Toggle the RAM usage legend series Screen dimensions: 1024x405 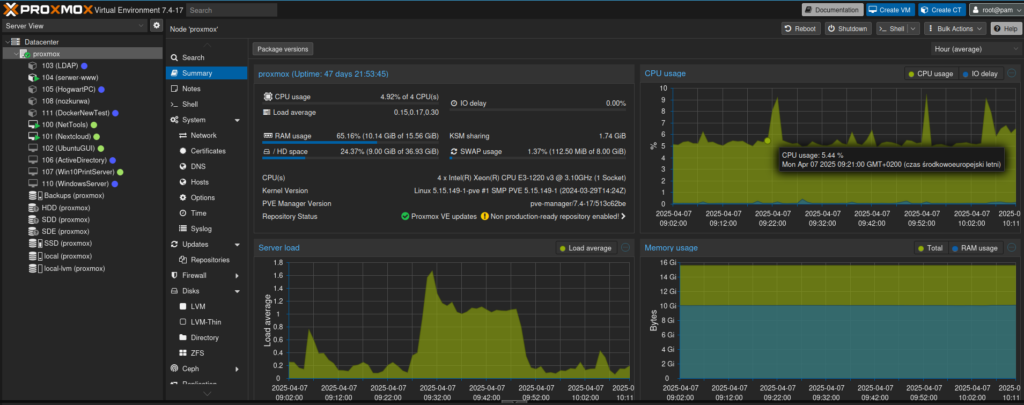975,248
